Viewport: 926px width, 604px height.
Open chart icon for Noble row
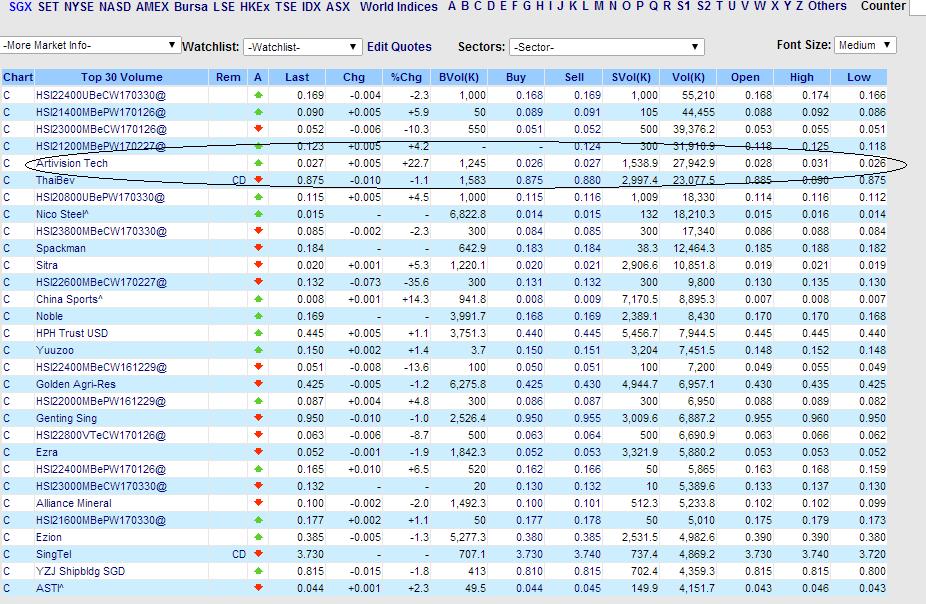click(x=6, y=316)
